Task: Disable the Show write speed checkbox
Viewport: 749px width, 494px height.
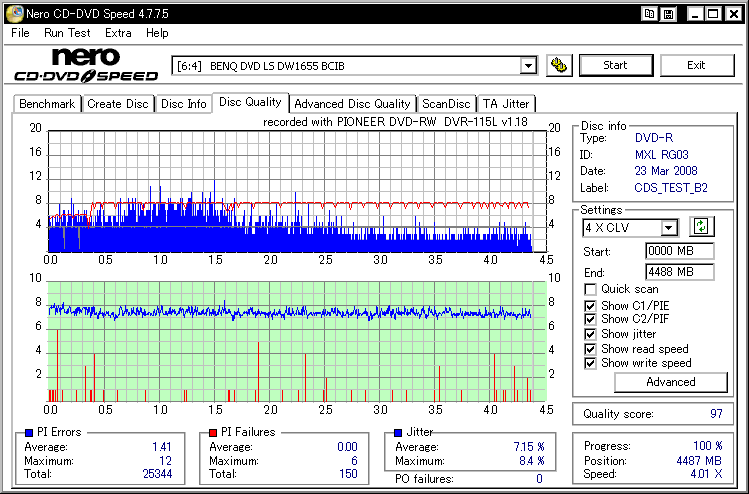Action: point(591,364)
